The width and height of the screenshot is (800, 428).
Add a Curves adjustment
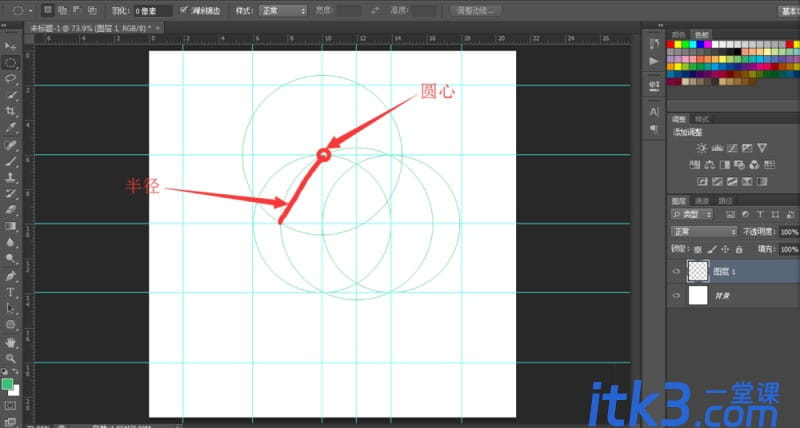coord(732,148)
